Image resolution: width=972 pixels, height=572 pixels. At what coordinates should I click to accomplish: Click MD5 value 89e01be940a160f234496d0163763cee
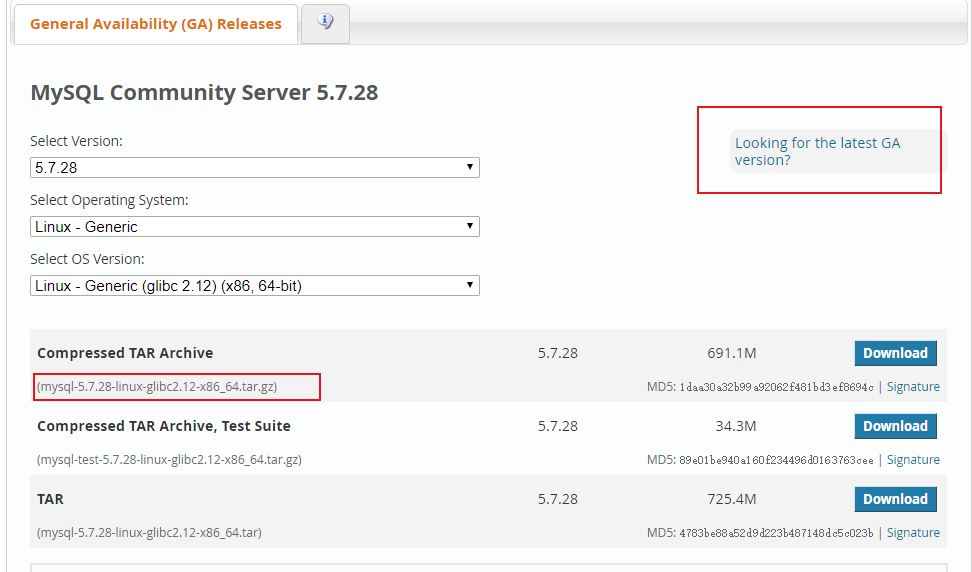coord(776,460)
